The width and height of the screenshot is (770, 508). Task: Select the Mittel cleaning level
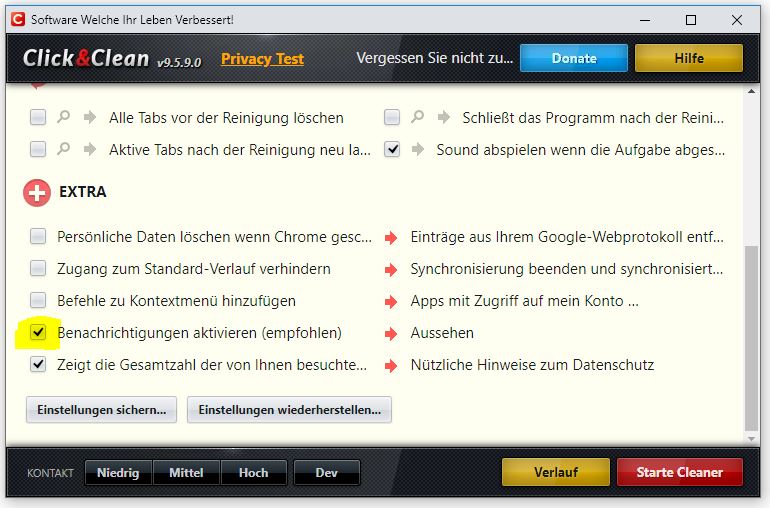click(186, 473)
